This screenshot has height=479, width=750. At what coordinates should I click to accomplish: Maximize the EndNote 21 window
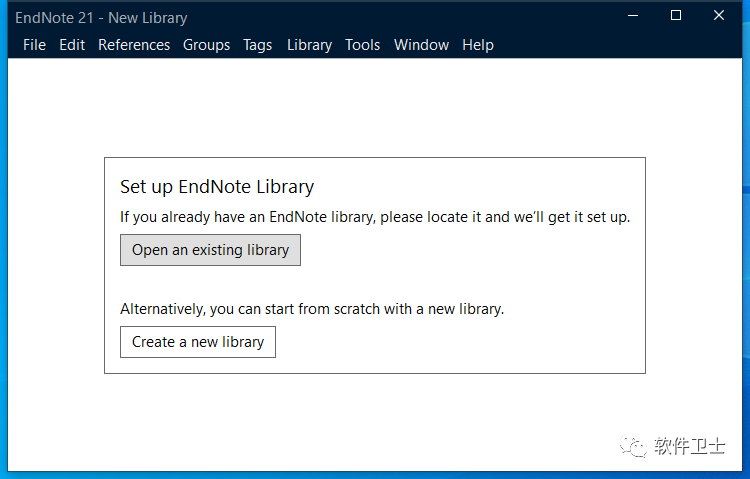[x=676, y=16]
